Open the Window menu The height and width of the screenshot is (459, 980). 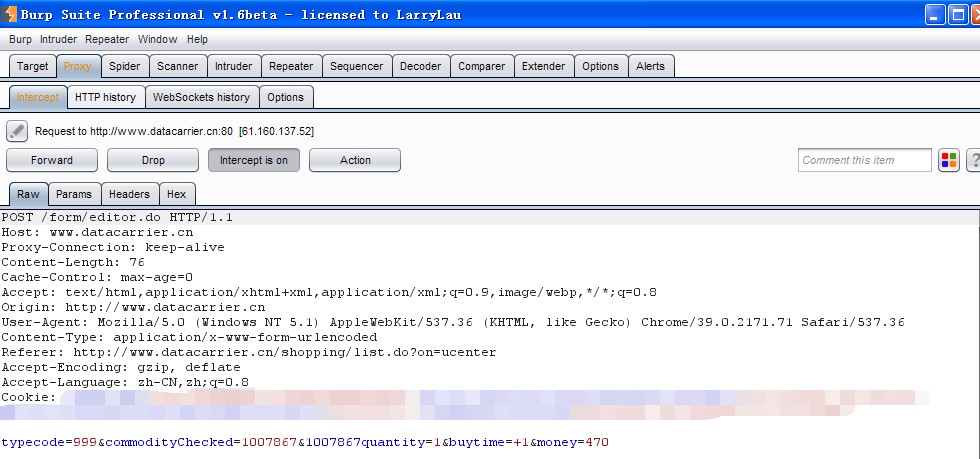pos(158,39)
